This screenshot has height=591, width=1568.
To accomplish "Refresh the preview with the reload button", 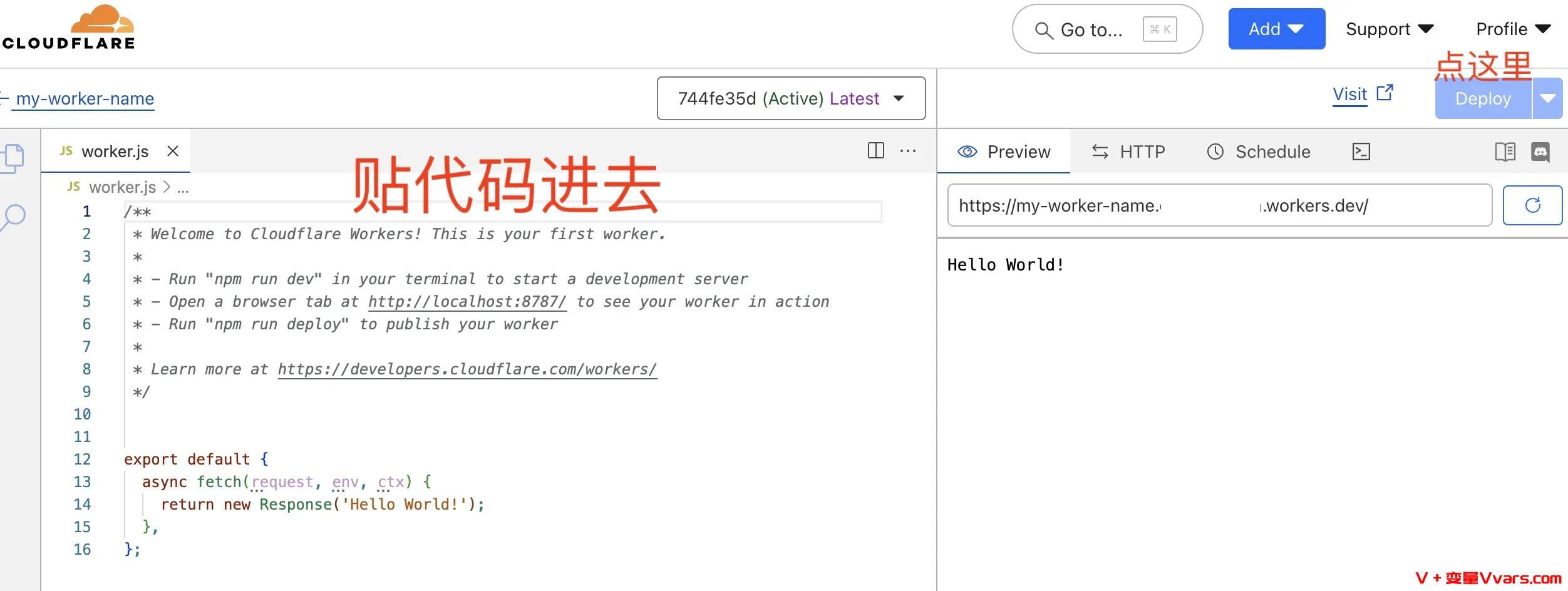I will [x=1532, y=205].
